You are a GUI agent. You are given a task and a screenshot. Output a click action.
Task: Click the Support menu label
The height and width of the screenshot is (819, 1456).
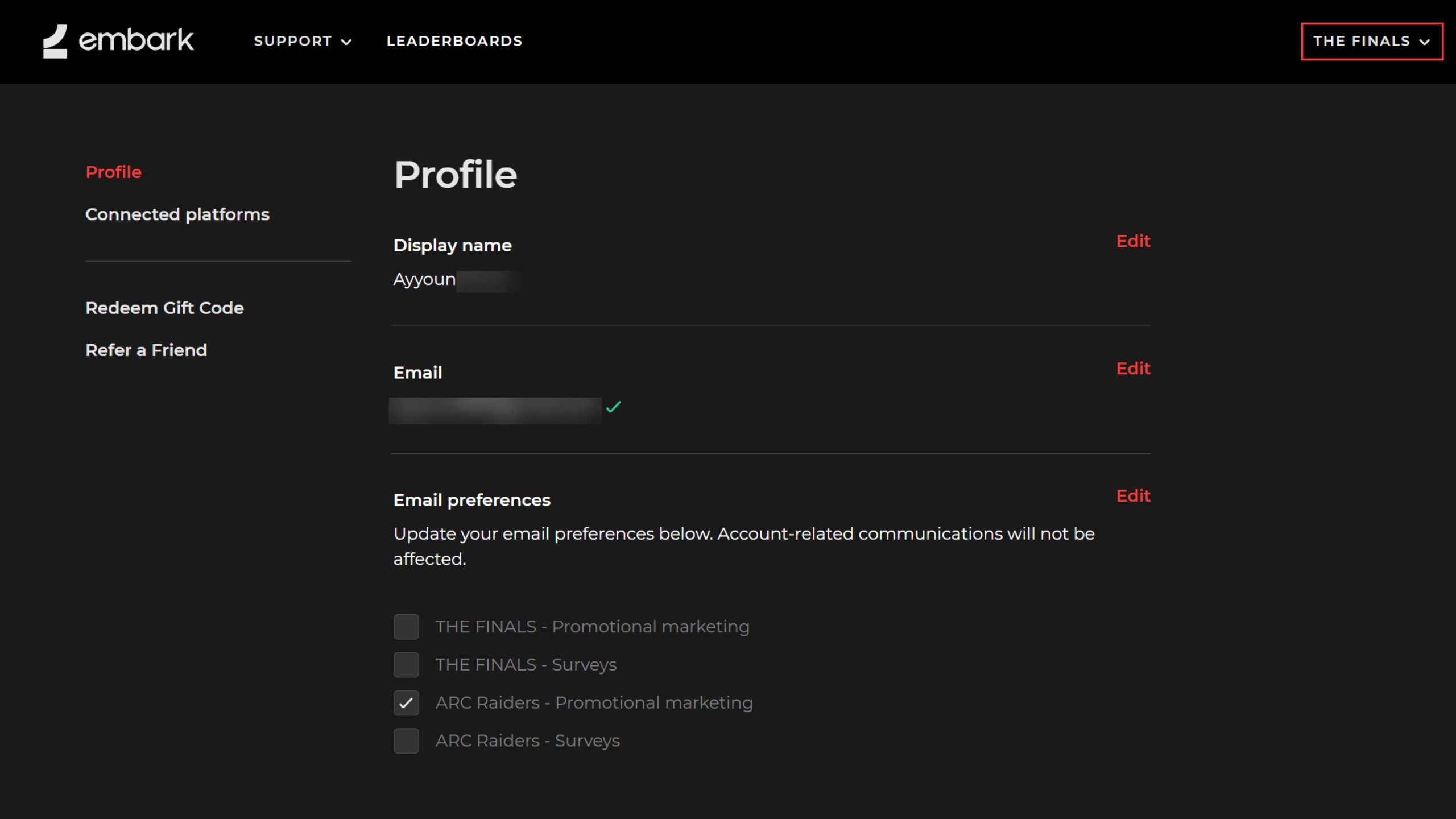292,41
